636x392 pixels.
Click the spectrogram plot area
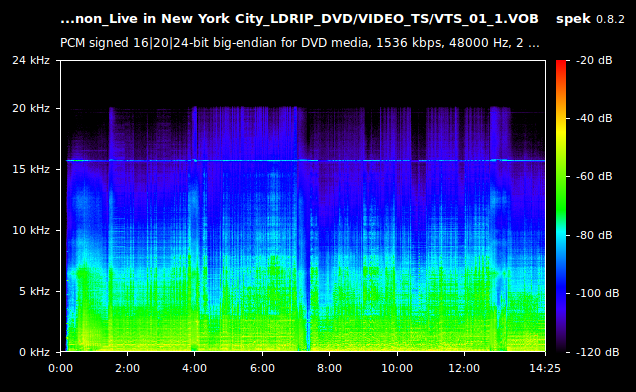pyautogui.click(x=303, y=206)
